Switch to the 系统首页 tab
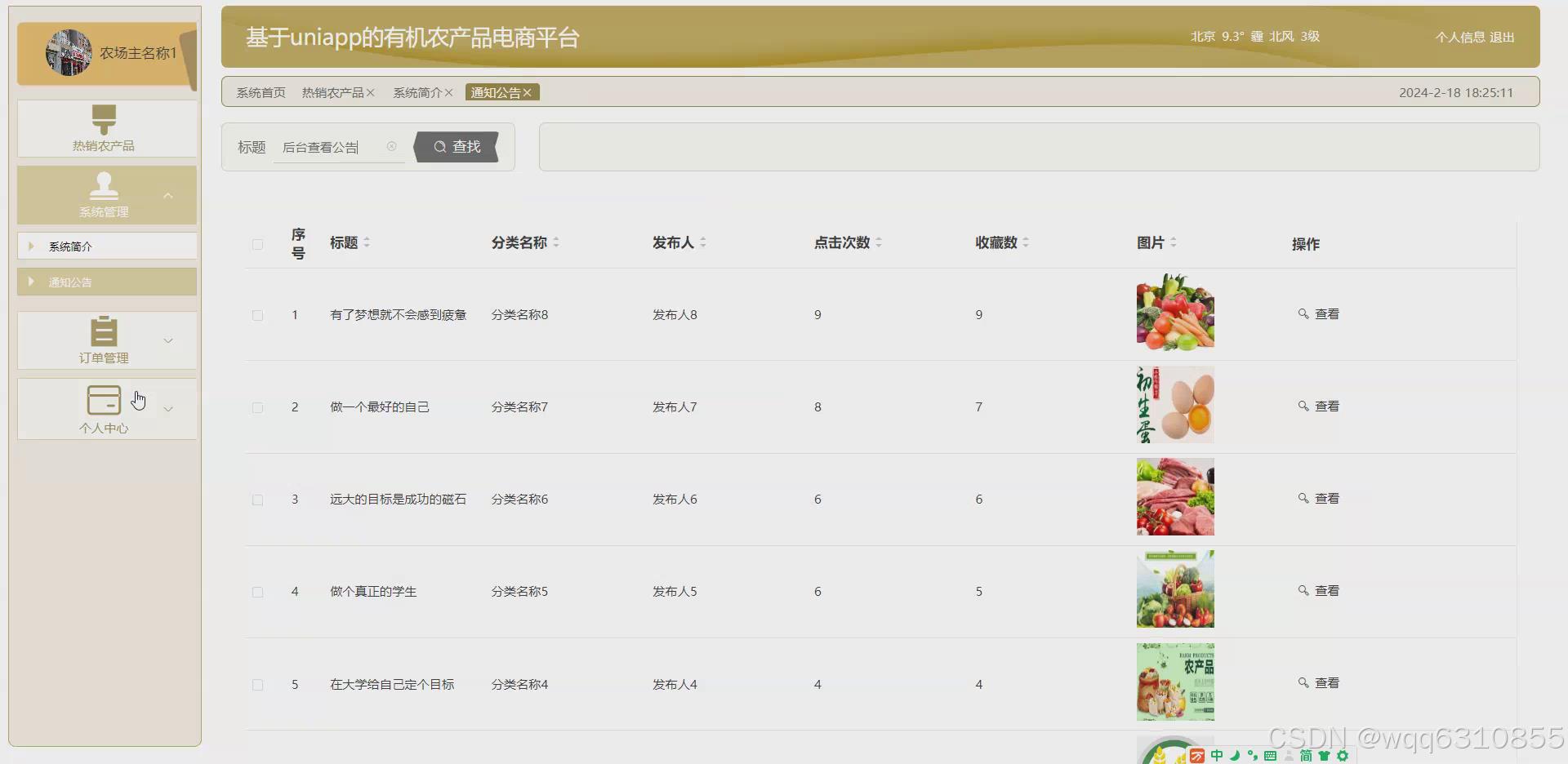Viewport: 1568px width, 764px height. pyautogui.click(x=260, y=92)
